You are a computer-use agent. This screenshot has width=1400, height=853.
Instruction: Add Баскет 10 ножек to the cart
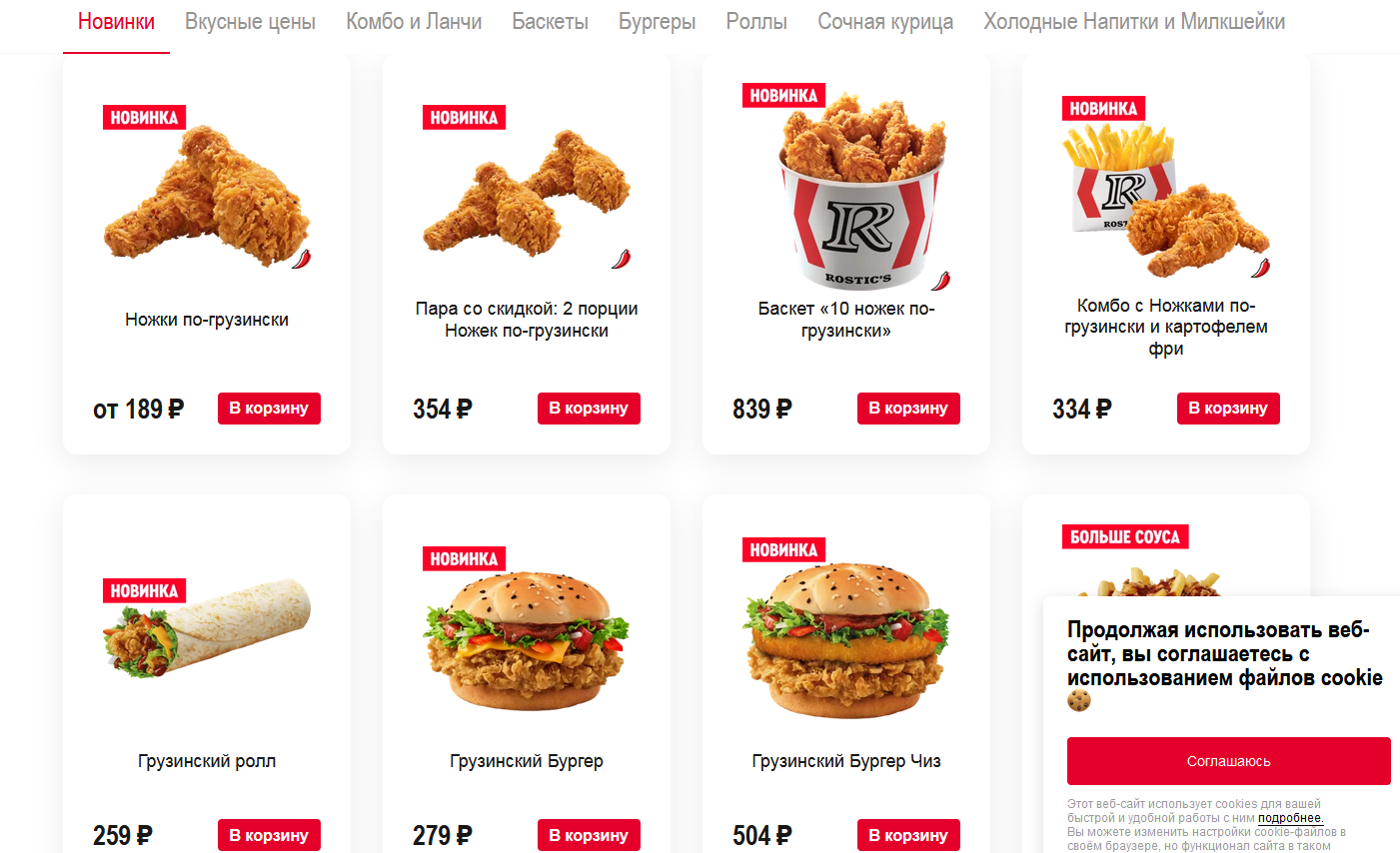[908, 409]
